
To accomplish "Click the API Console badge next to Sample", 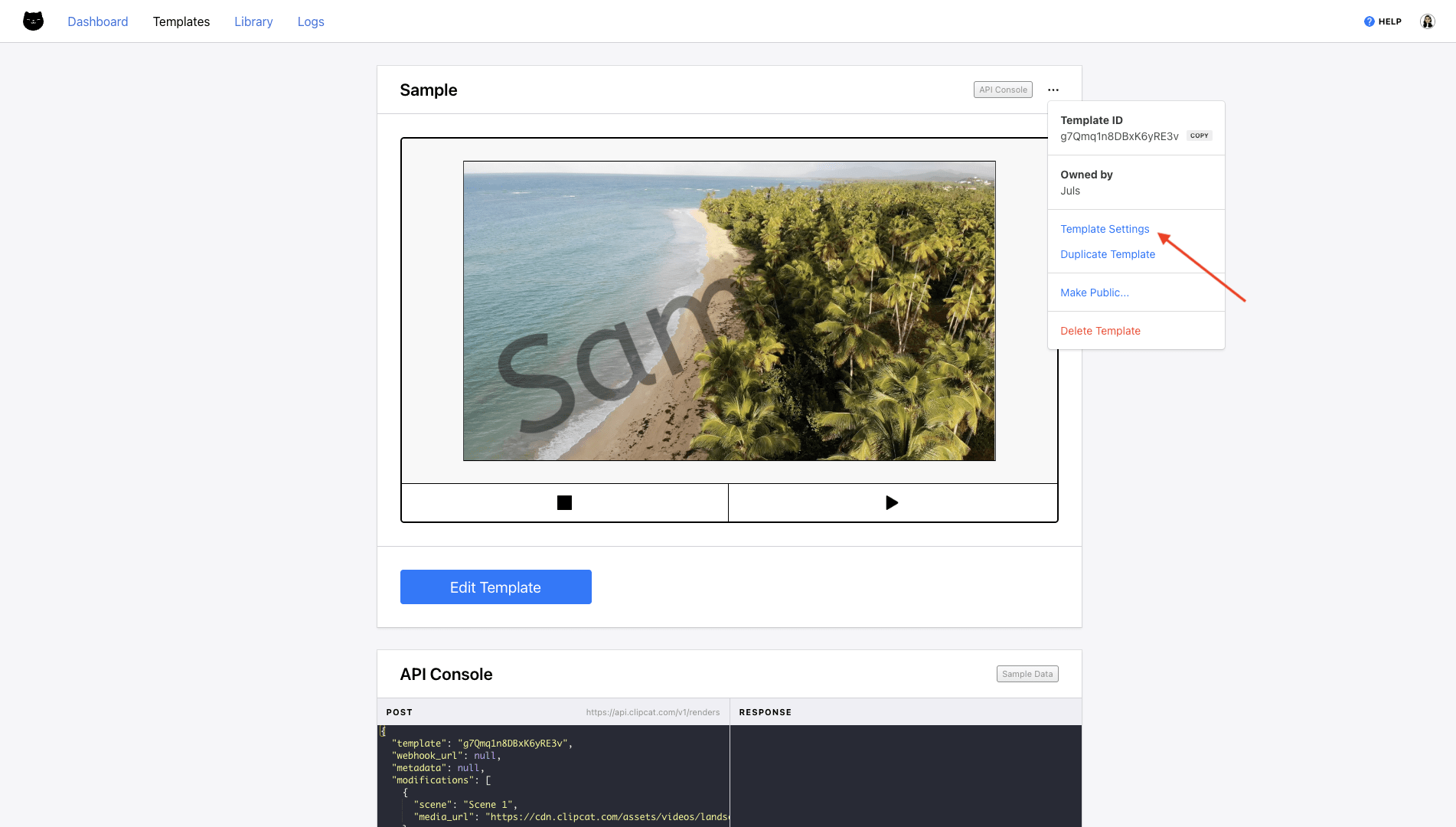I will [x=1003, y=90].
